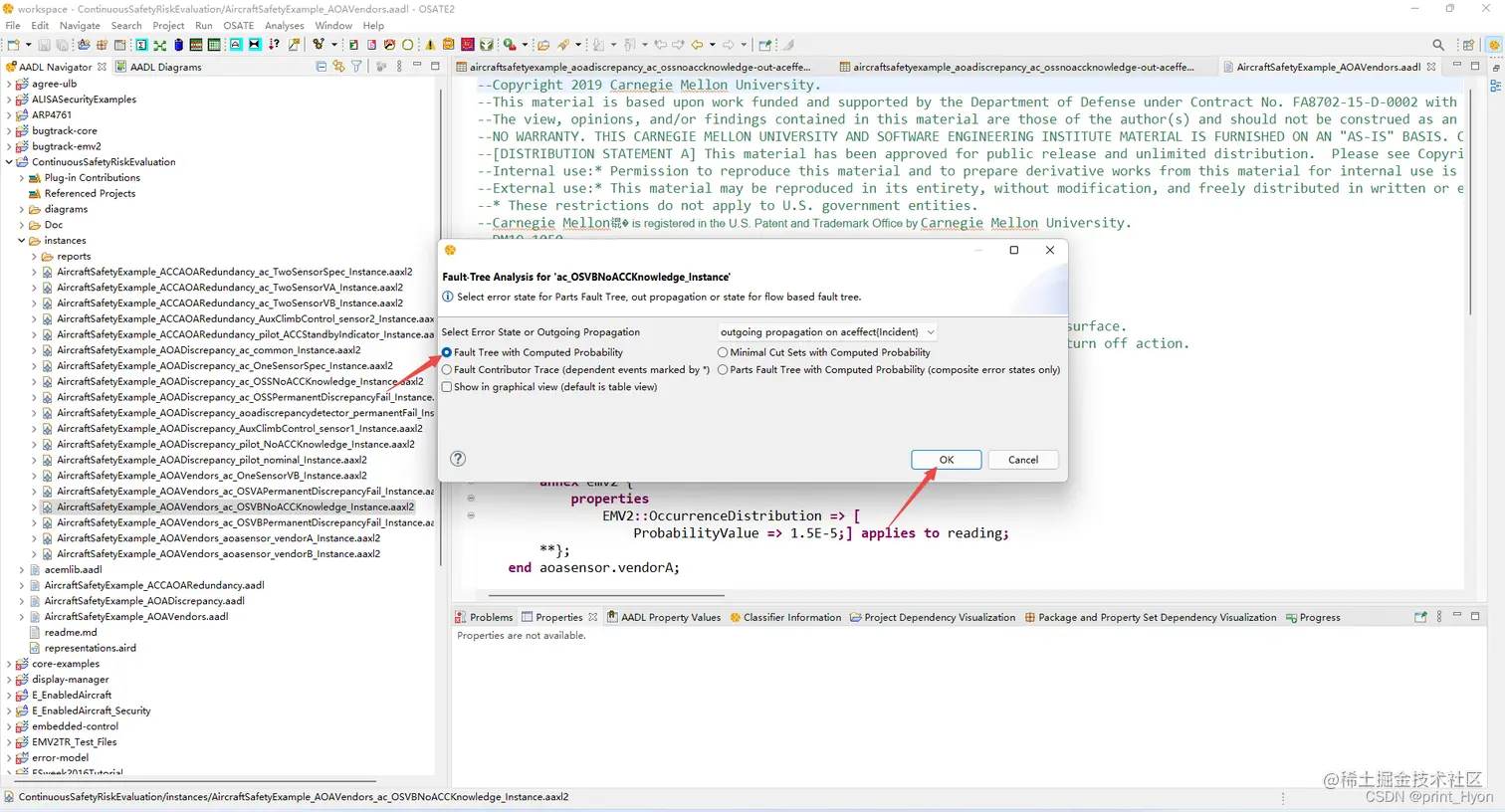Click the green checkmark toolbar icon
This screenshot has width=1505, height=812.
click(x=487, y=45)
